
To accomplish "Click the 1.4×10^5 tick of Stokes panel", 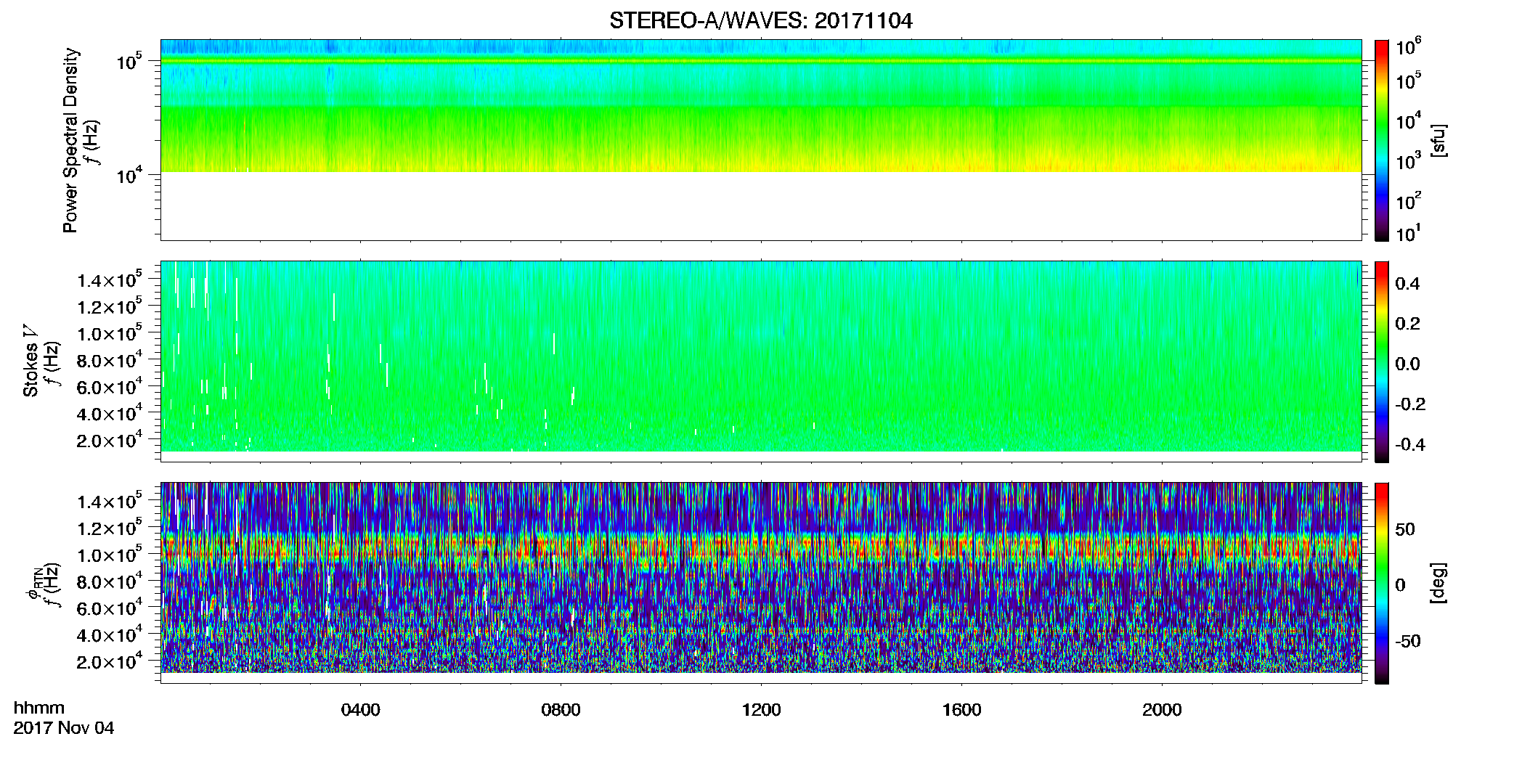I will [x=110, y=279].
